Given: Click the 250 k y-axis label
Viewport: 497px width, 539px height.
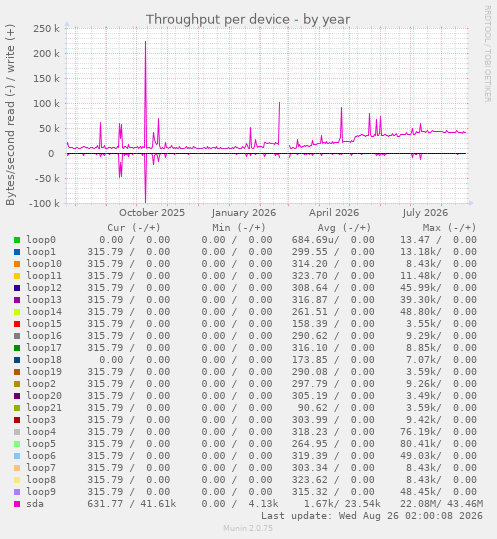Looking at the screenshot, I should pos(46,29).
